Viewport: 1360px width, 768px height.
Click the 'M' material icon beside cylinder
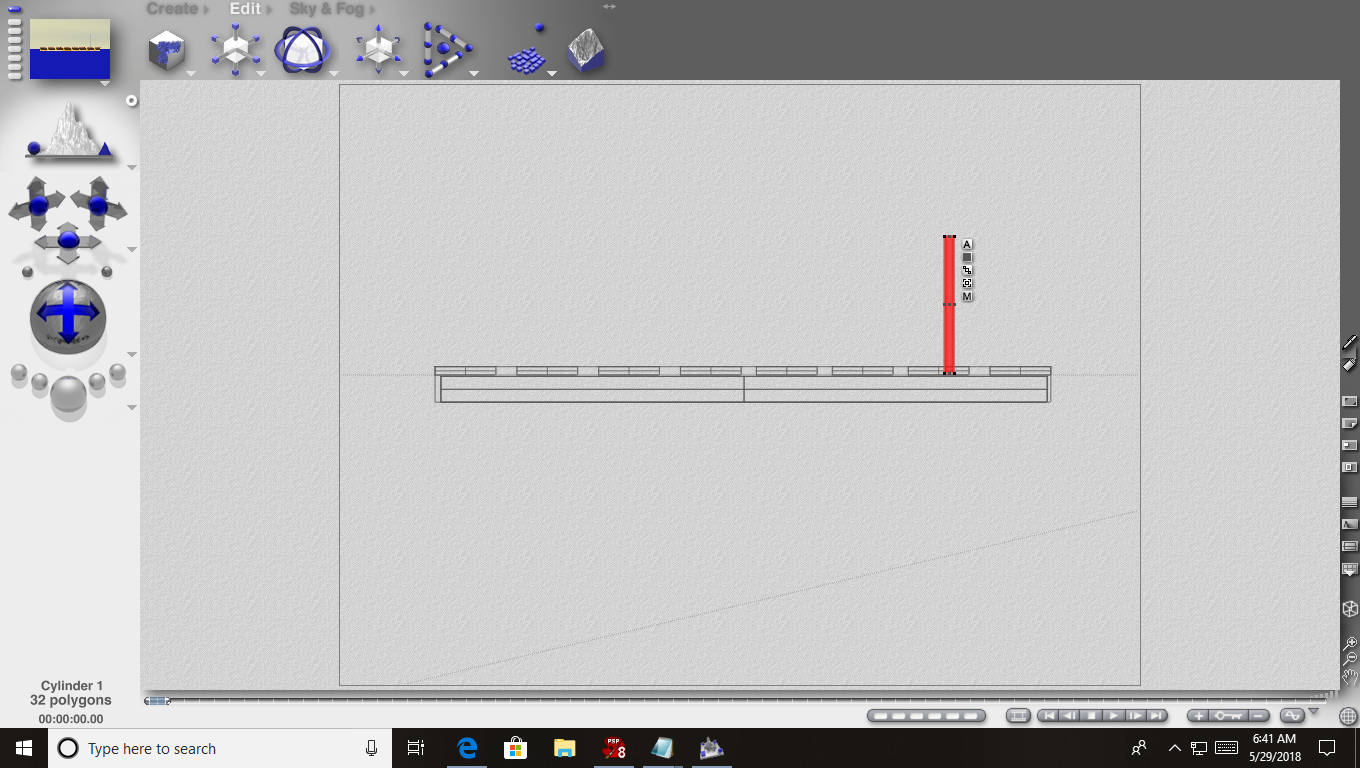(x=967, y=296)
